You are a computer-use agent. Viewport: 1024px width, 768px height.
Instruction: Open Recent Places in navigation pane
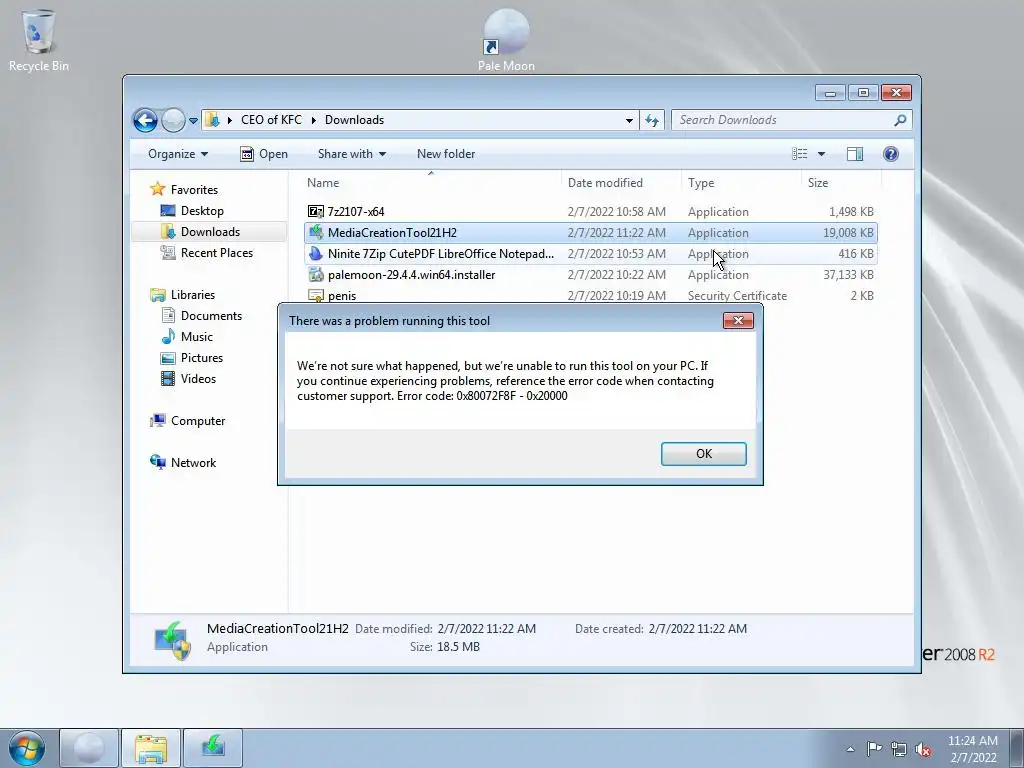click(x=216, y=253)
